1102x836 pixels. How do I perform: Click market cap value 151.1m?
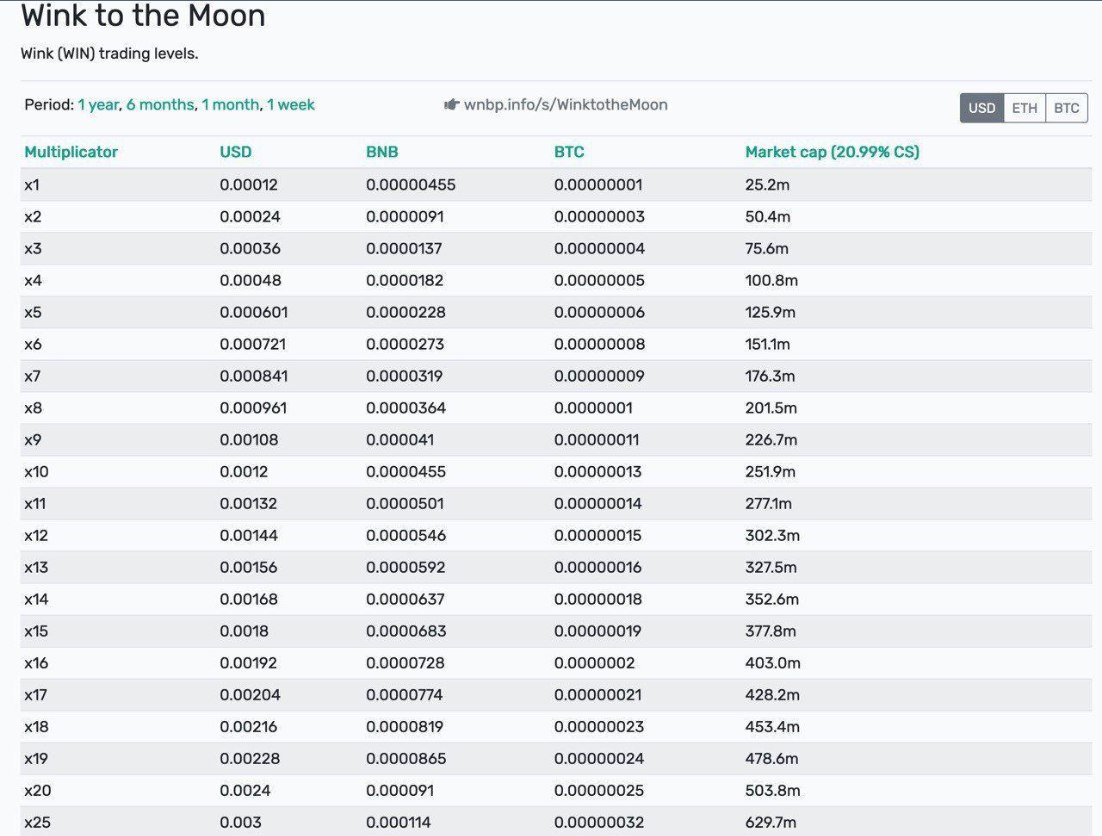point(767,344)
